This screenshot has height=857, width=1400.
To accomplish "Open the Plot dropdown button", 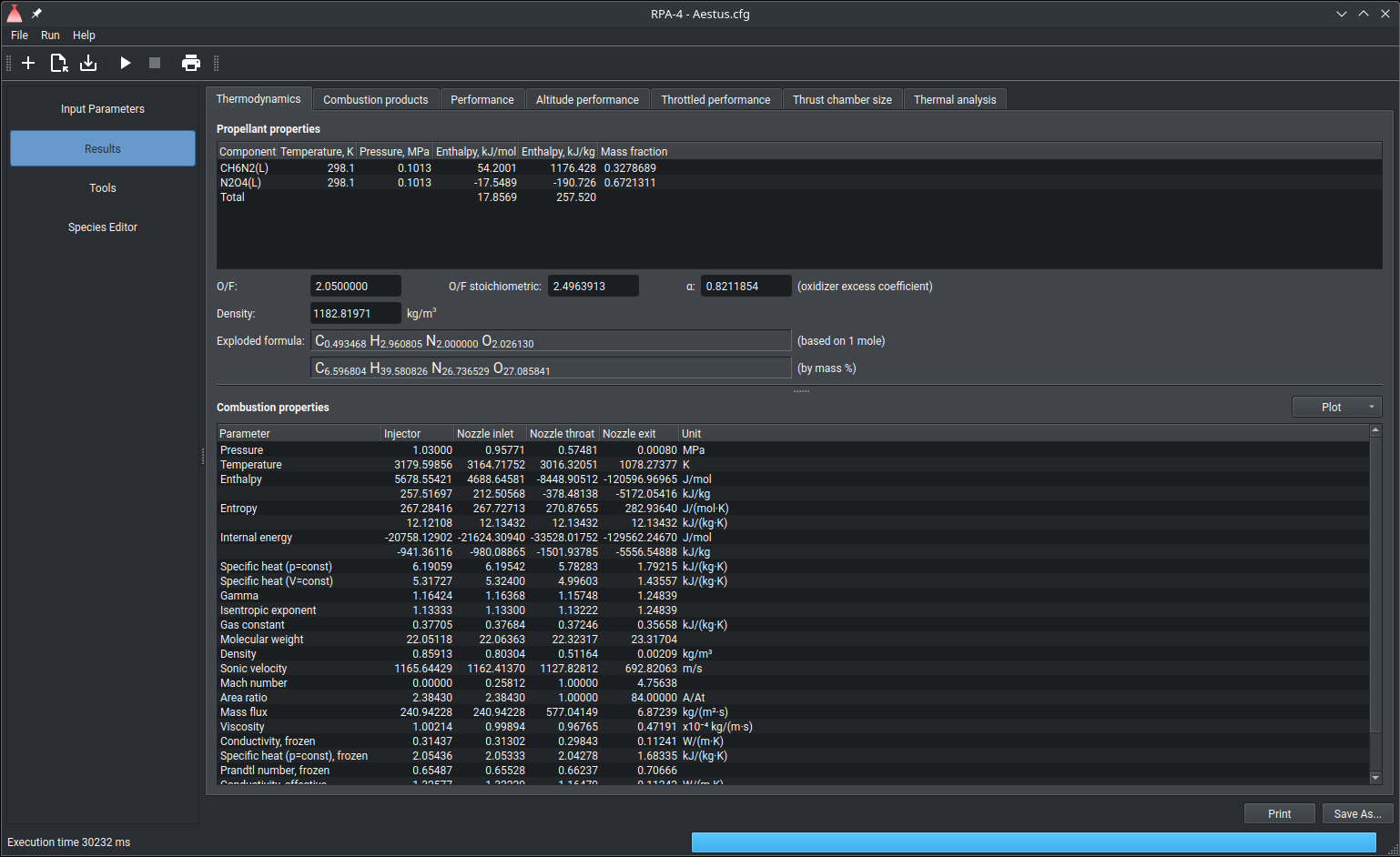I will [1335, 407].
